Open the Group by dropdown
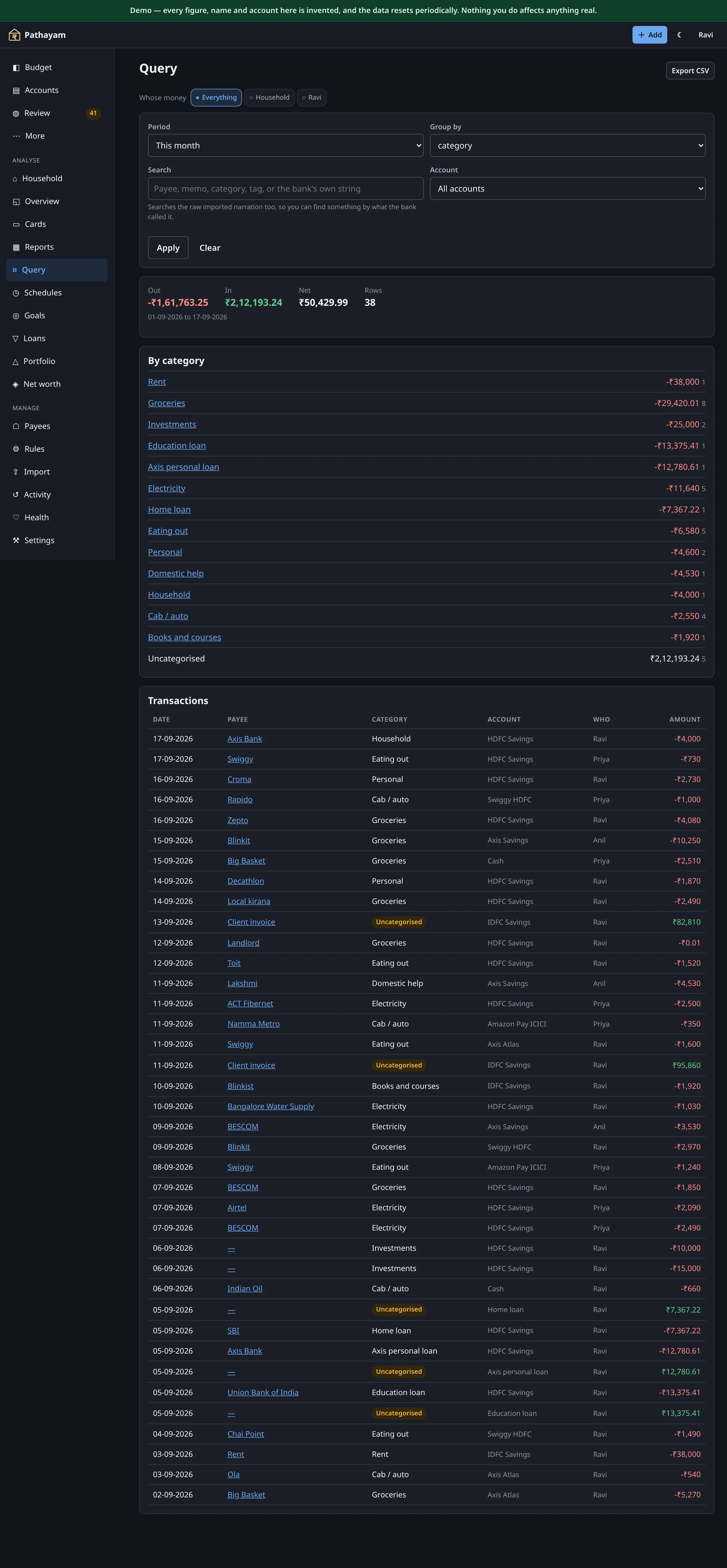The height and width of the screenshot is (1568, 727). (568, 145)
